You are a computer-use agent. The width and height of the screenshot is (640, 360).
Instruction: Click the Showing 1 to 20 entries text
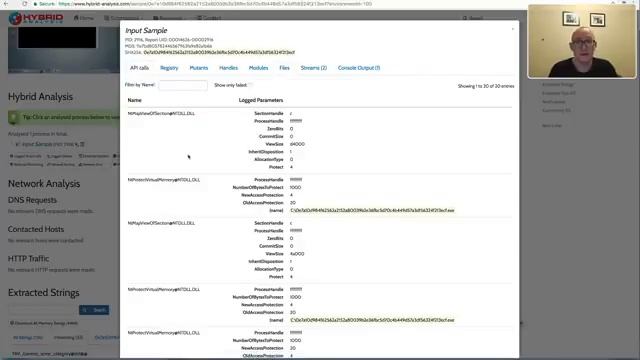pyautogui.click(x=486, y=86)
